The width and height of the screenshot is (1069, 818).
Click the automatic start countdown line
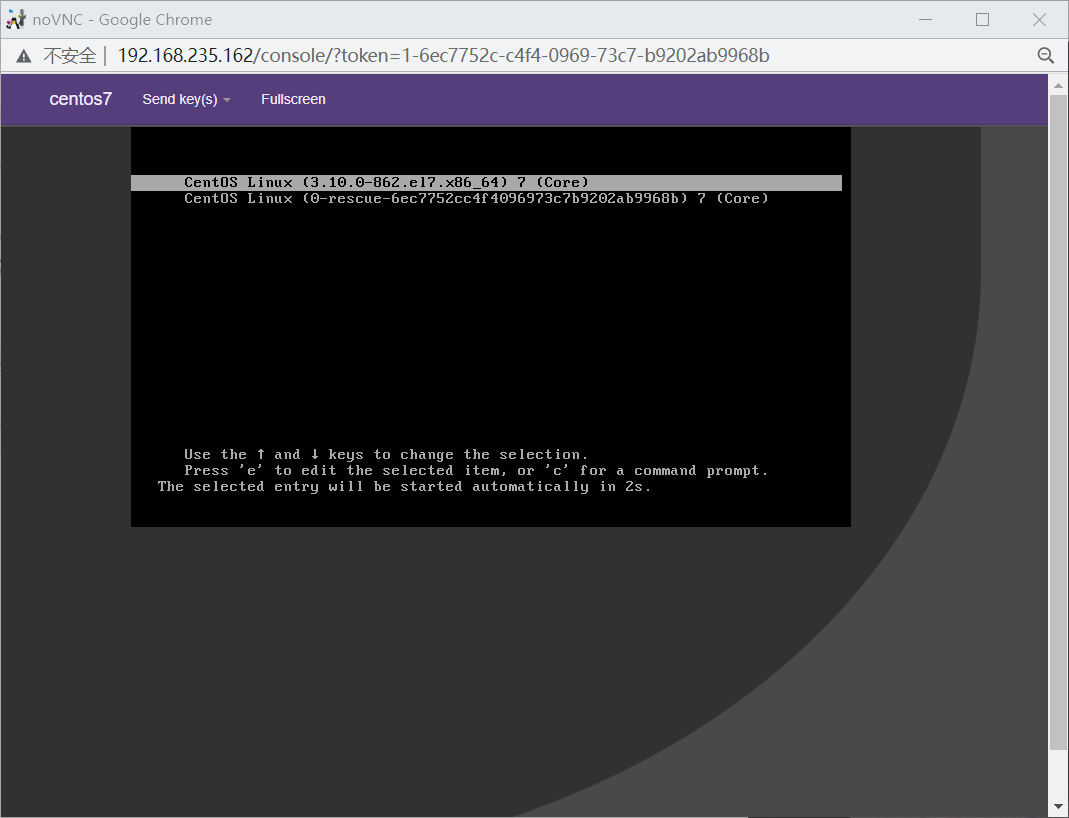404,487
